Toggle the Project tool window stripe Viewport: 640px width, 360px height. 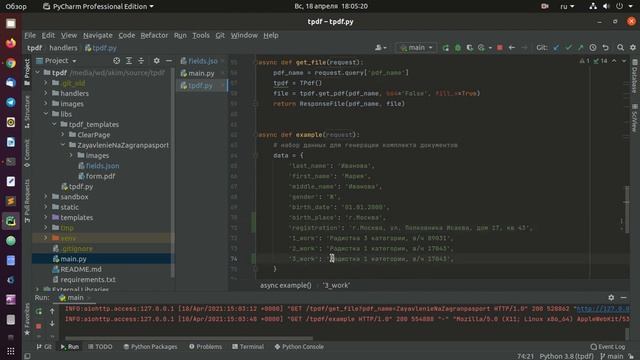pos(27,72)
